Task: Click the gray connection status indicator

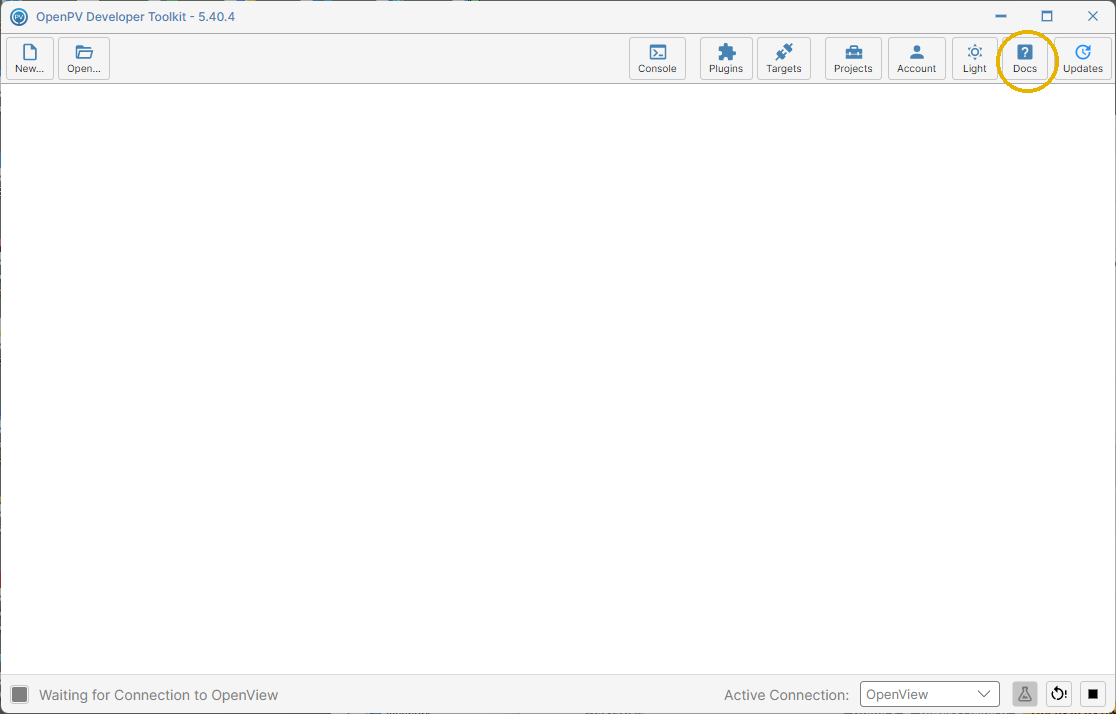Action: pyautogui.click(x=20, y=694)
